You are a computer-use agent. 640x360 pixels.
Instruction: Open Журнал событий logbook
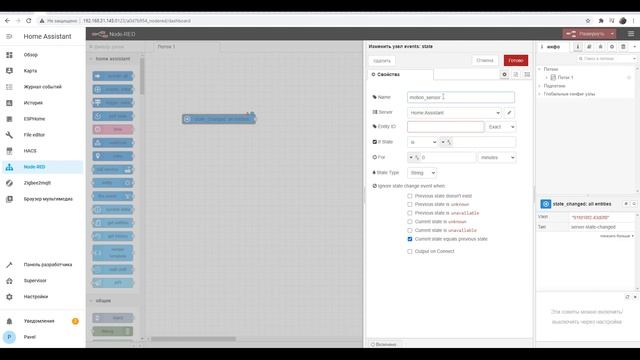pos(42,87)
